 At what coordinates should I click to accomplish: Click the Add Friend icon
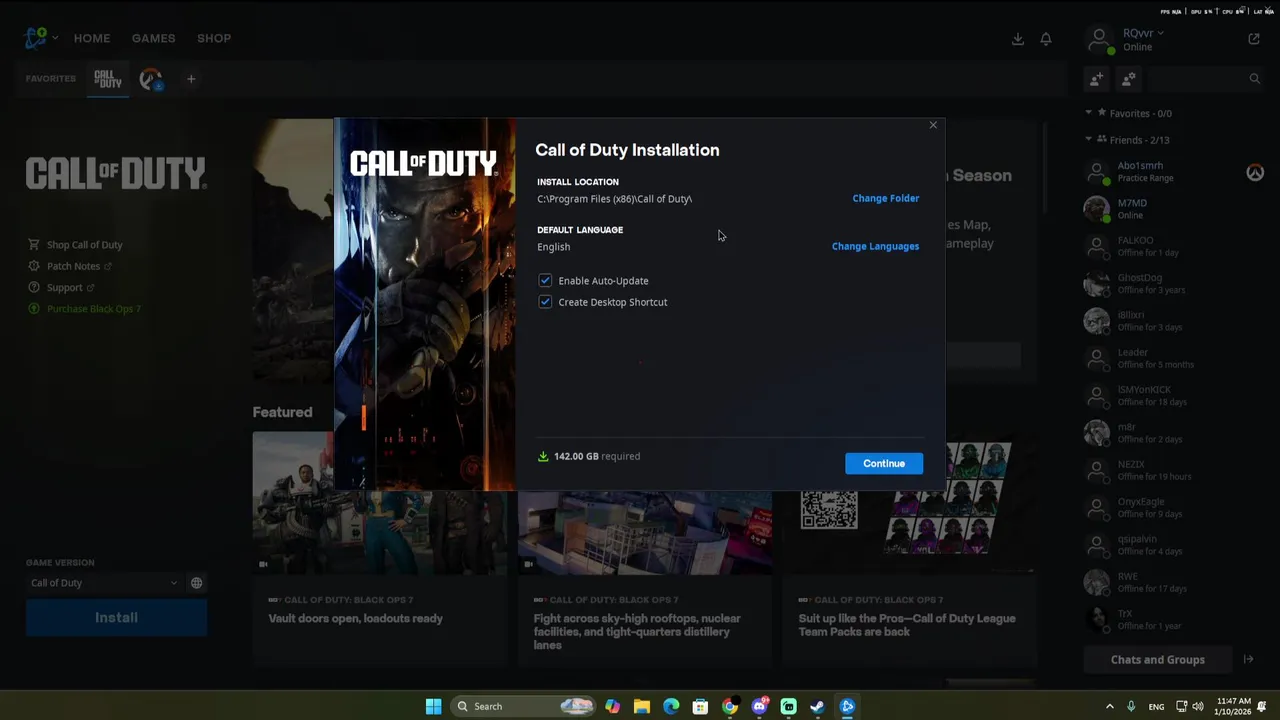(x=1097, y=78)
